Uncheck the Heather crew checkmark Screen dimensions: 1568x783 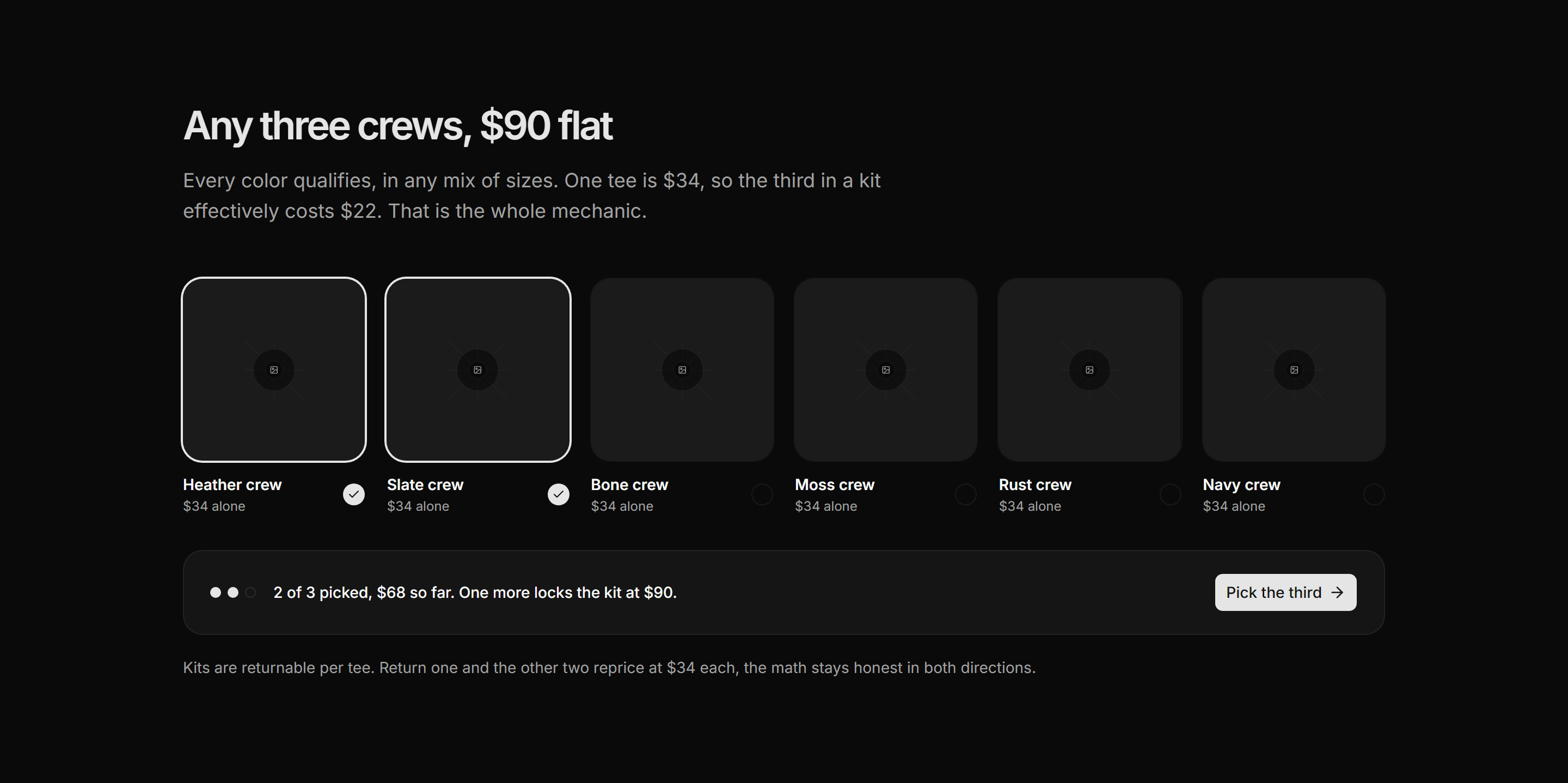(x=354, y=494)
